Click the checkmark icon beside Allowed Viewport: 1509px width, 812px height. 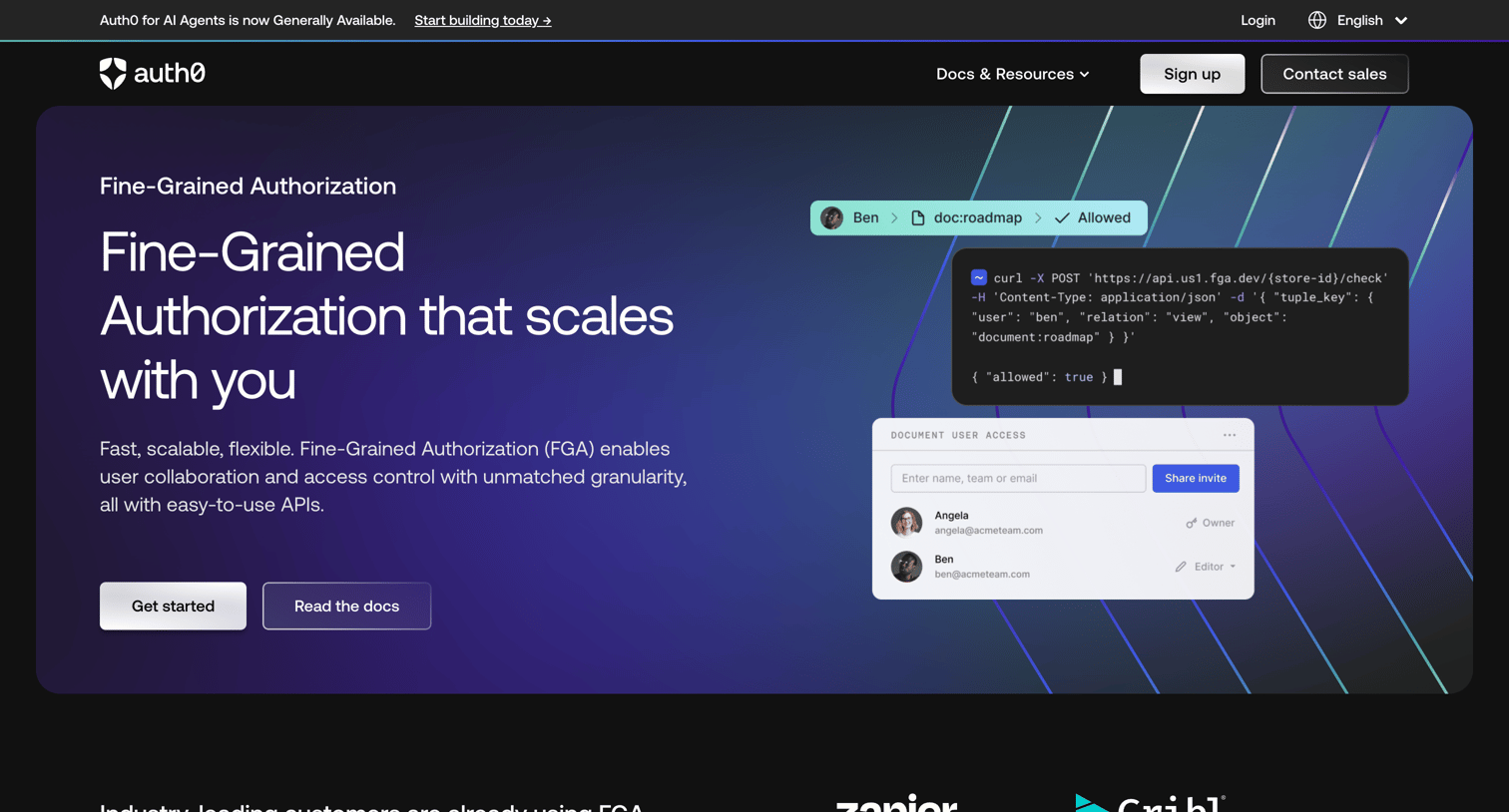[x=1062, y=217]
